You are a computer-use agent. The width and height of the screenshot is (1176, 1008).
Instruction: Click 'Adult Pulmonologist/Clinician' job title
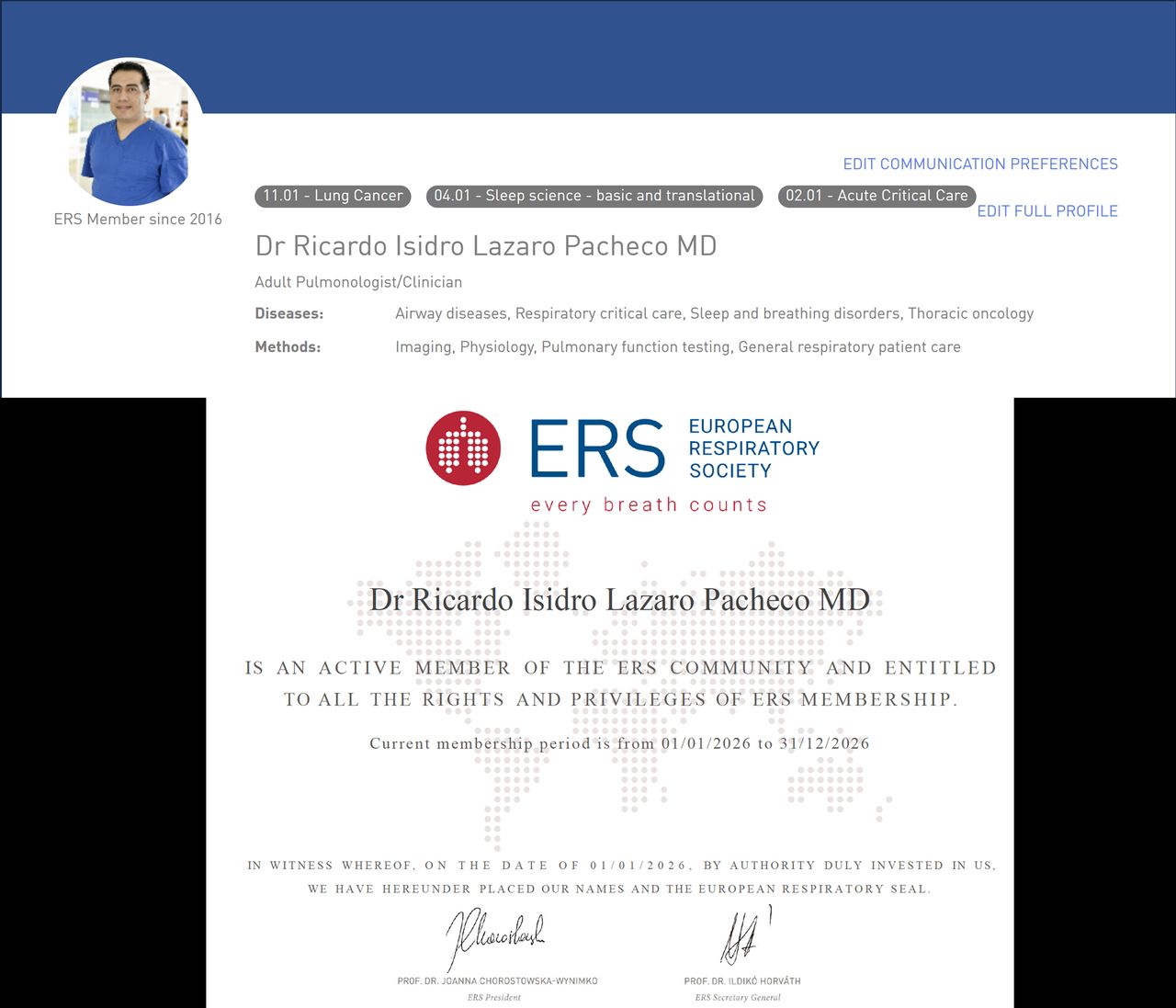click(358, 282)
